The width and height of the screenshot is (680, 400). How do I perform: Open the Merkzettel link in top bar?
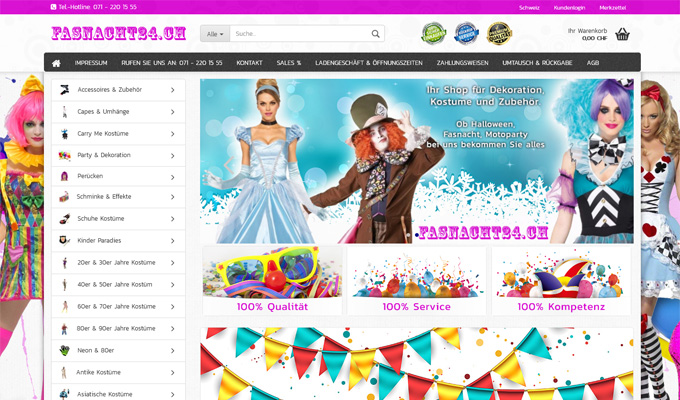pyautogui.click(x=612, y=7)
